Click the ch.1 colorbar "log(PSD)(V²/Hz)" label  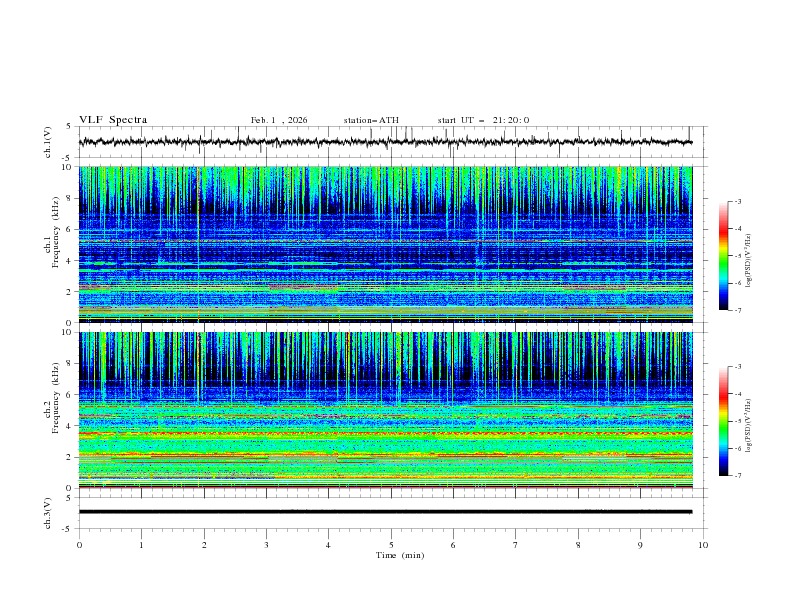pyautogui.click(x=749, y=261)
